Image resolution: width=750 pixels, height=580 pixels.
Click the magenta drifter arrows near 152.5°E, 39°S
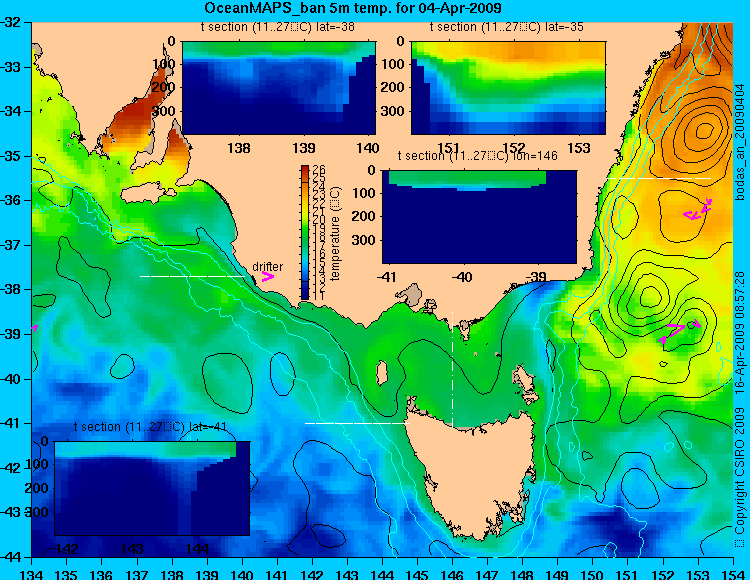(679, 330)
